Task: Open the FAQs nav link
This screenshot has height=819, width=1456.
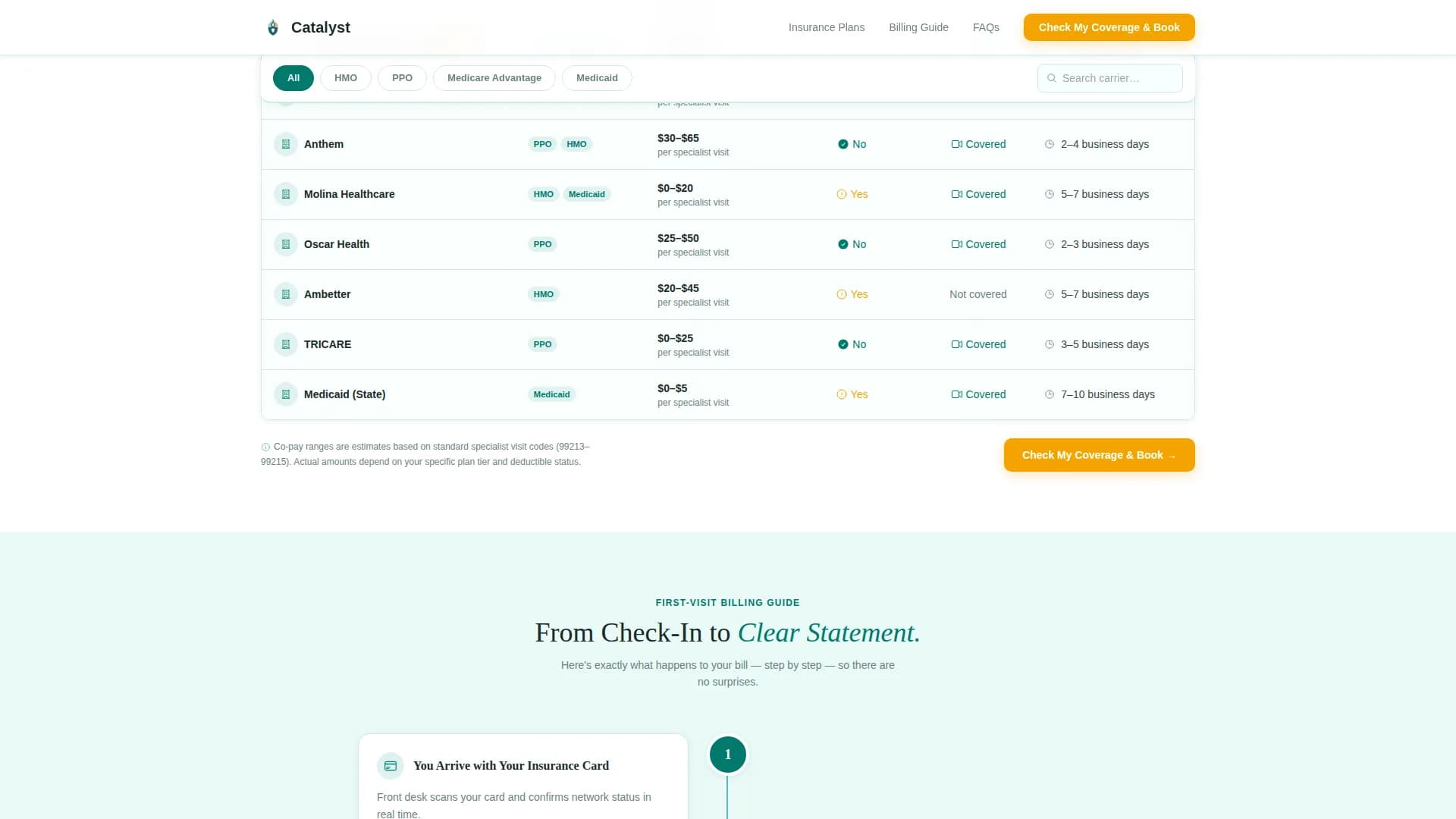Action: click(x=986, y=27)
